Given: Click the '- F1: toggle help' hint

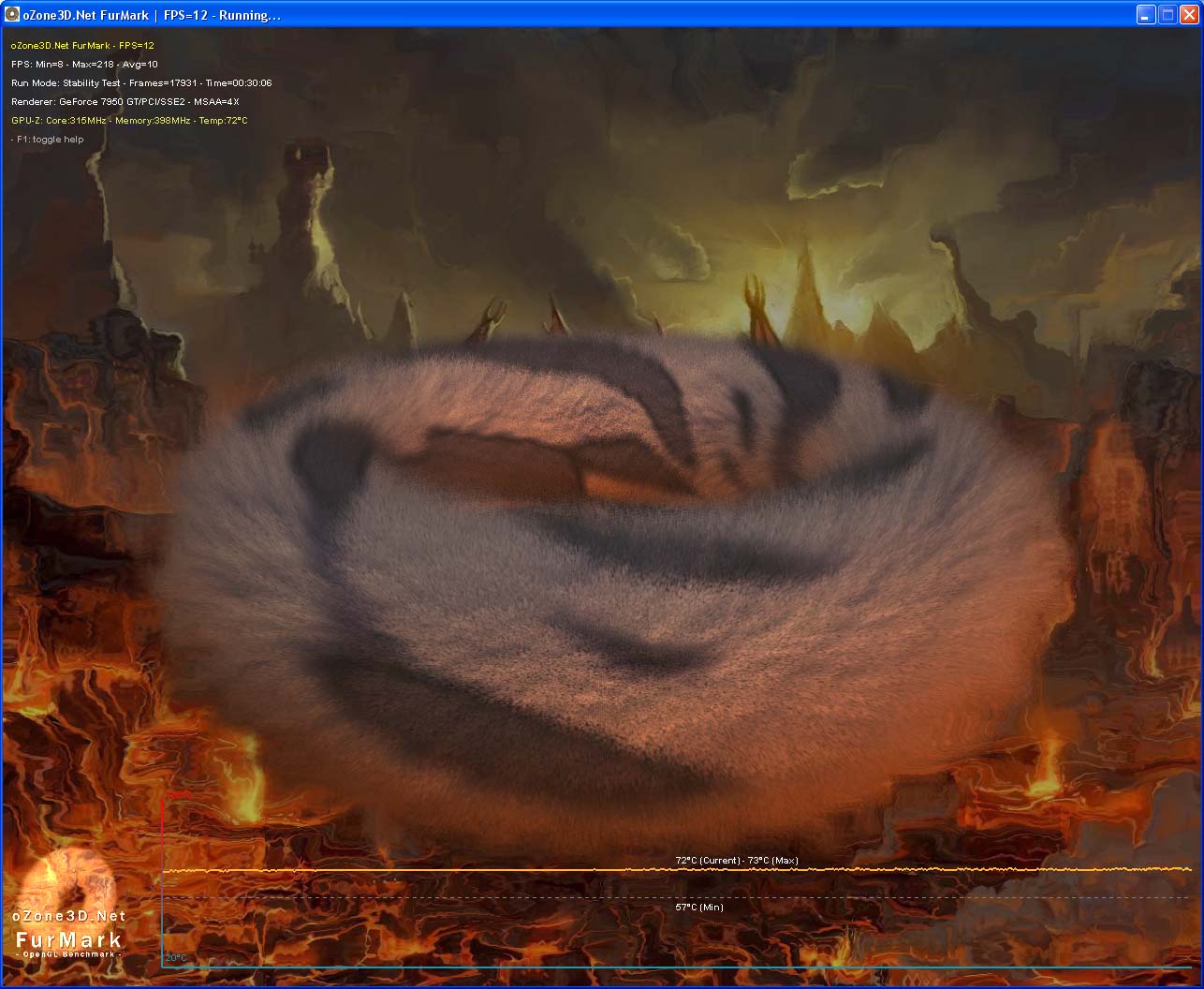Looking at the screenshot, I should pos(48,139).
